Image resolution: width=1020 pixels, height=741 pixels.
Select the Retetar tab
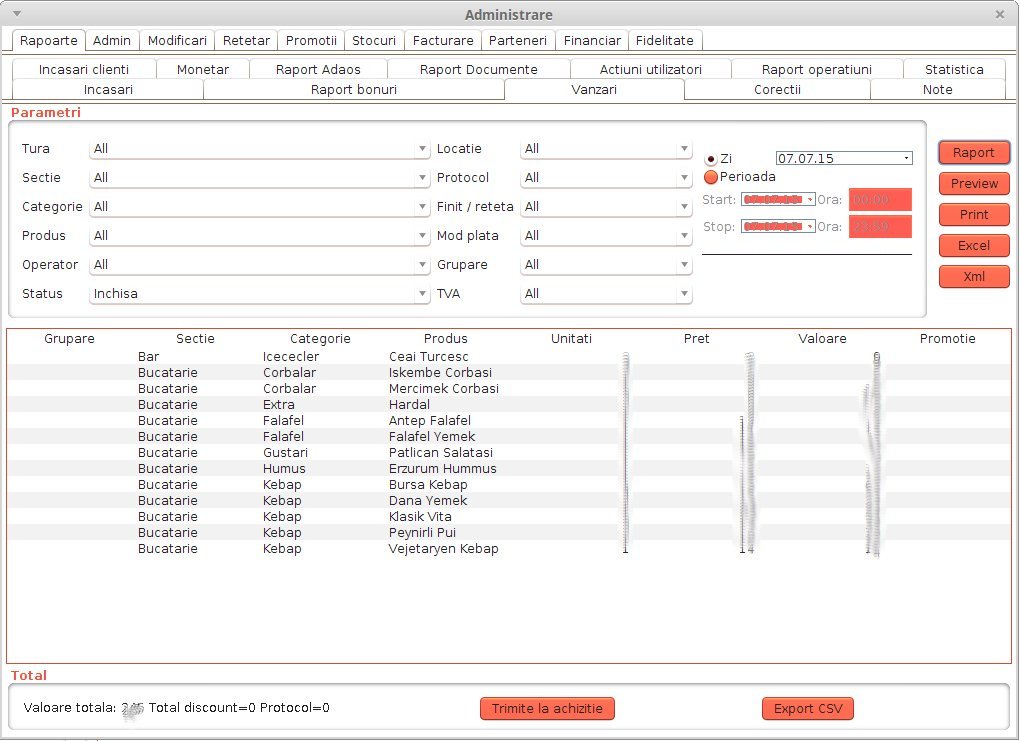pyautogui.click(x=247, y=40)
